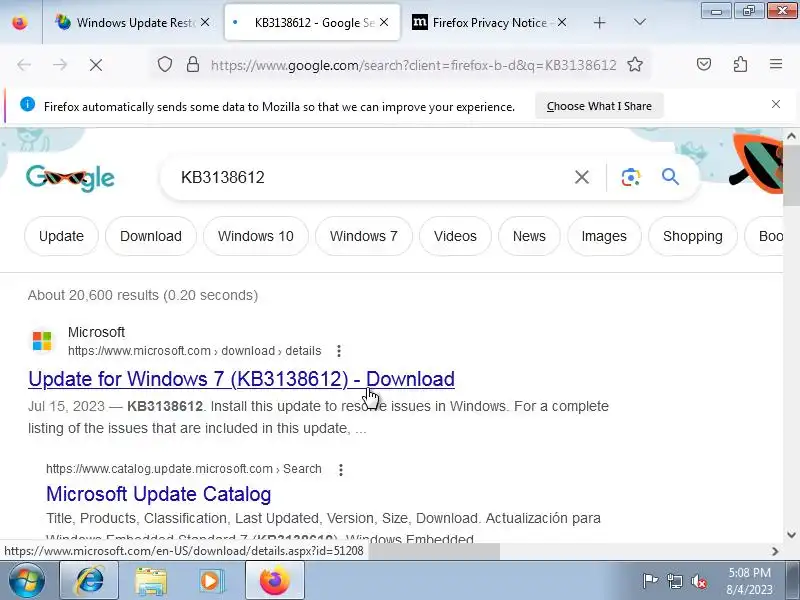
Task: Open the Windows Start menu
Action: coord(26,580)
